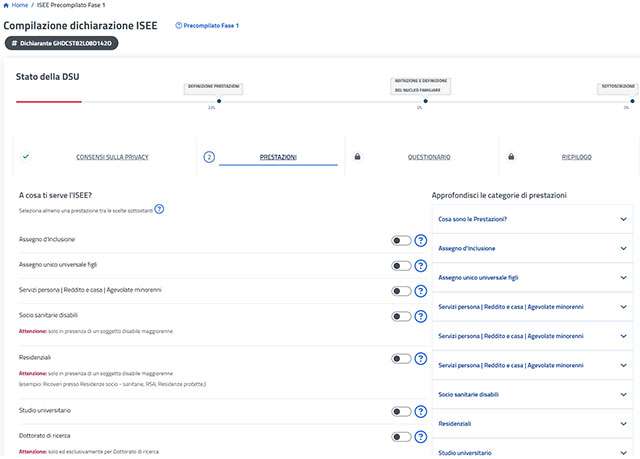640x459 pixels.
Task: Open help for Assegno unico universale figli
Action: 421,266
